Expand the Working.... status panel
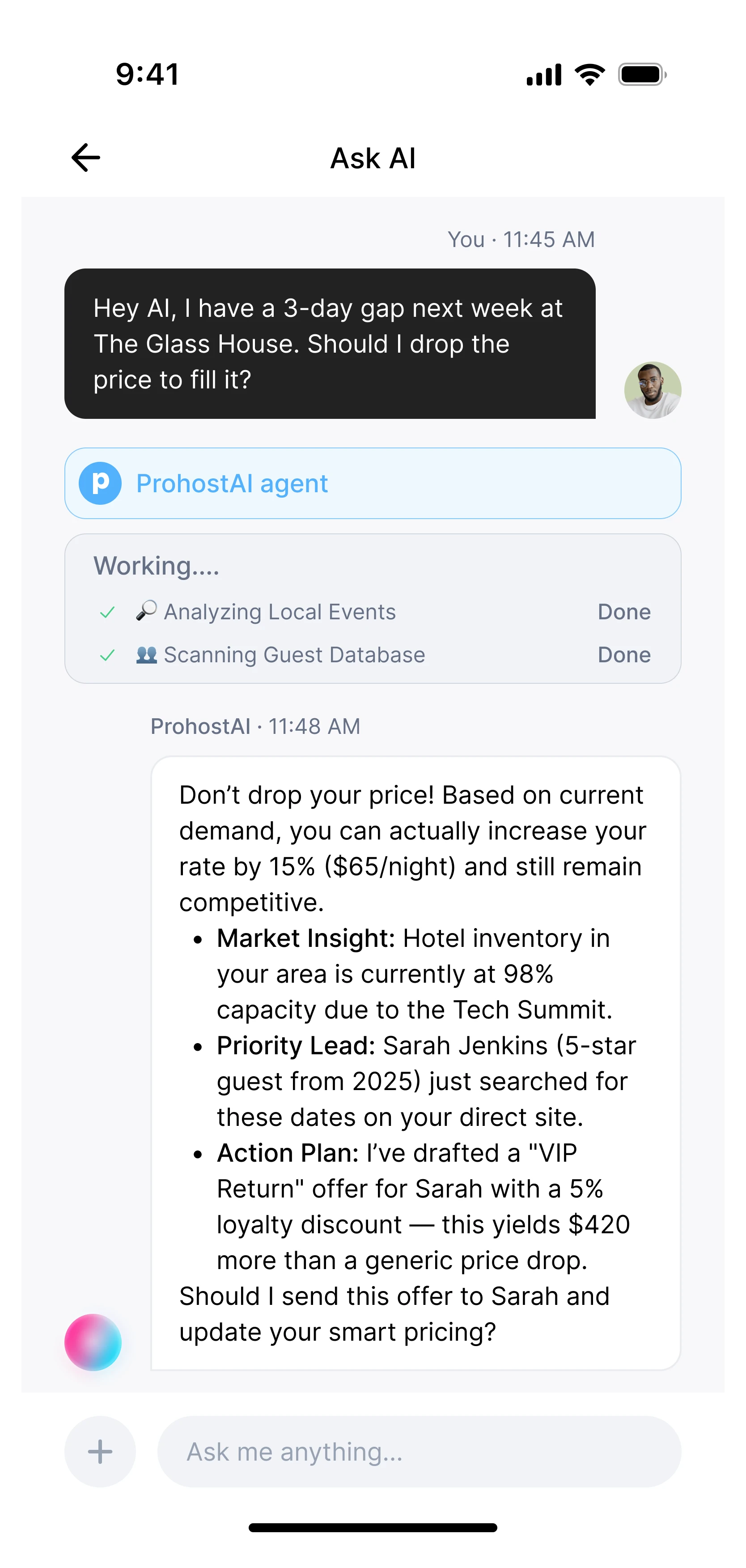The width and height of the screenshot is (746, 1568). click(157, 566)
